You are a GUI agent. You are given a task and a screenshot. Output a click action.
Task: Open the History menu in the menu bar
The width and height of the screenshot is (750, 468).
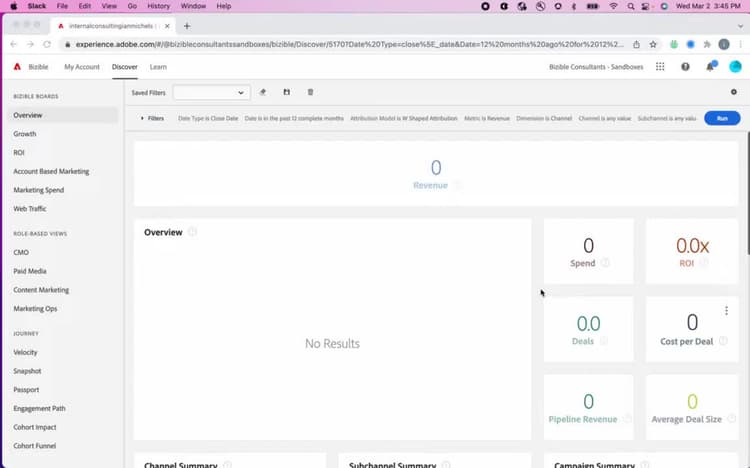click(x=158, y=6)
